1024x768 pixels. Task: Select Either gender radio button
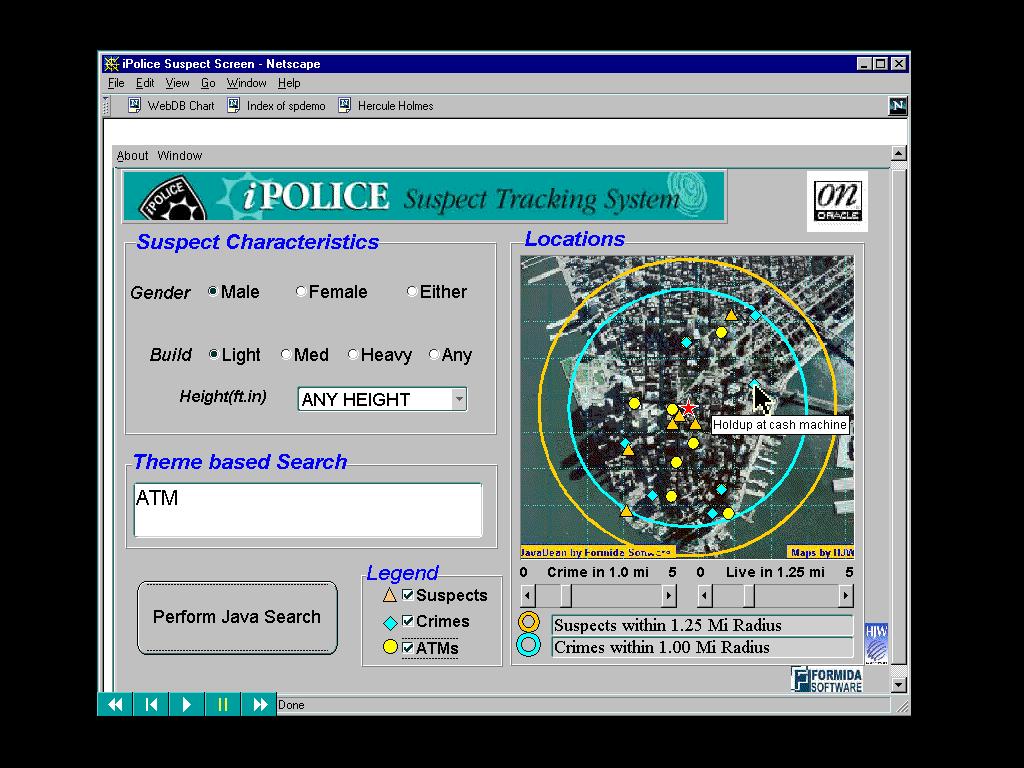pos(411,291)
